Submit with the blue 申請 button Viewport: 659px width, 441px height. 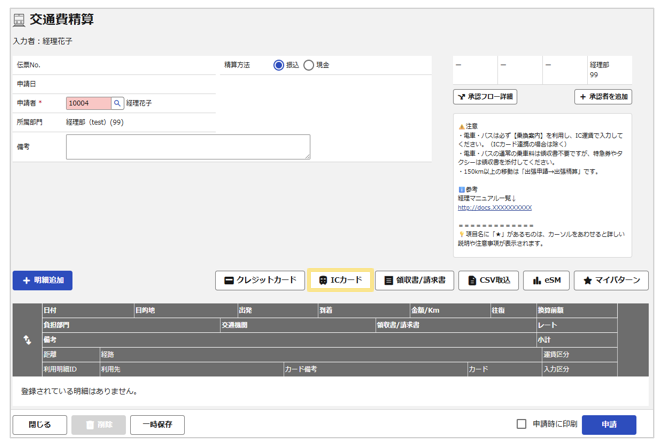coord(609,425)
